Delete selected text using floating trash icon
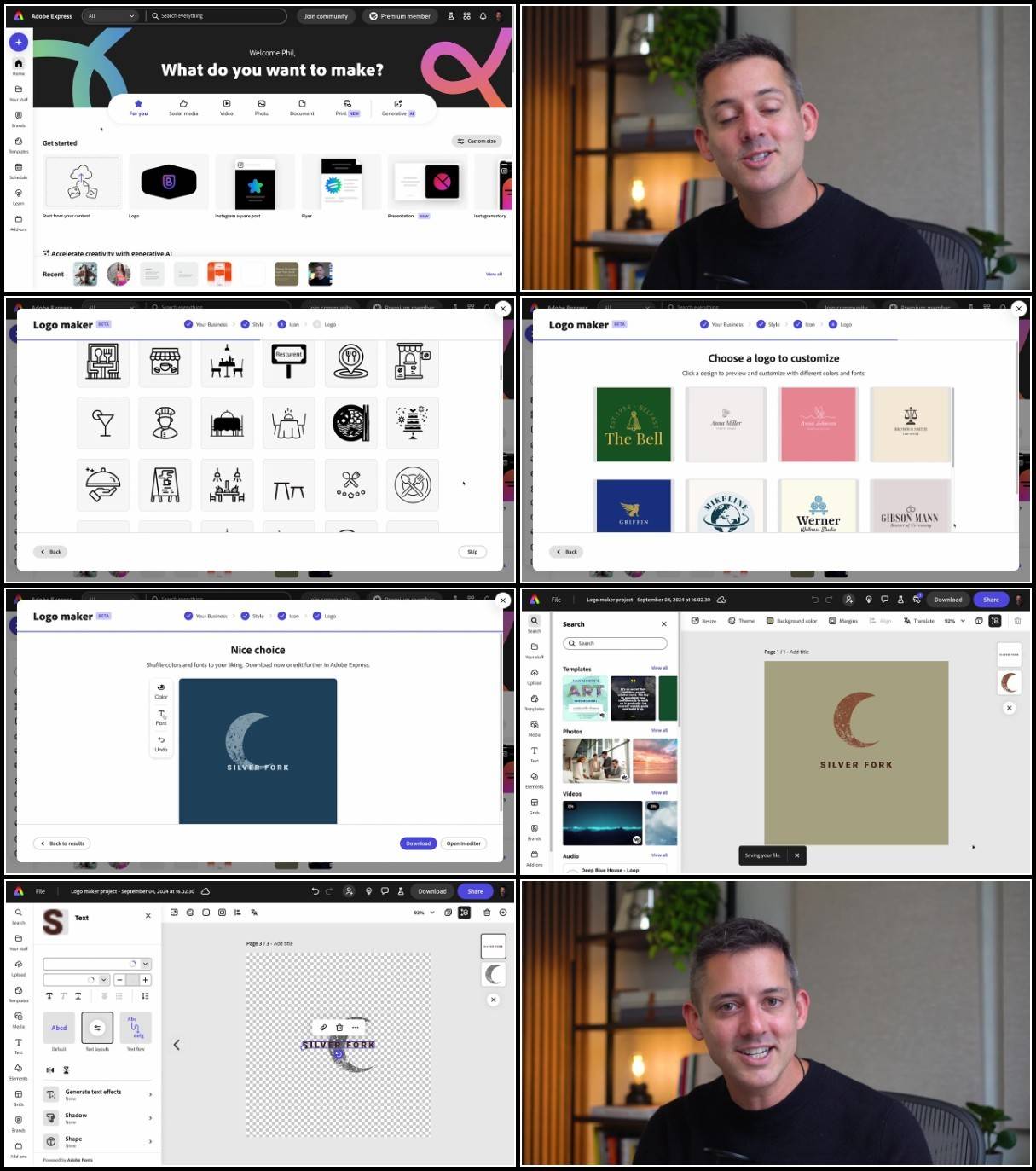The height and width of the screenshot is (1171, 1036). click(339, 1027)
